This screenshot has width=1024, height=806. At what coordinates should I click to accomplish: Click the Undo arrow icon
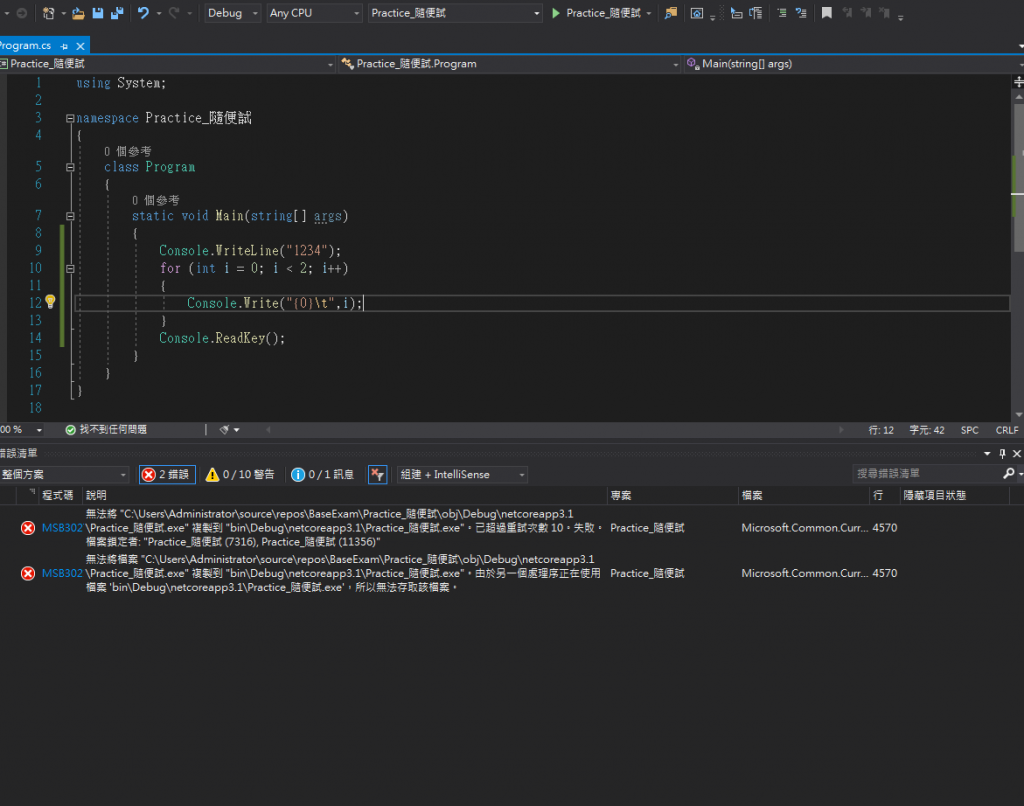(144, 13)
